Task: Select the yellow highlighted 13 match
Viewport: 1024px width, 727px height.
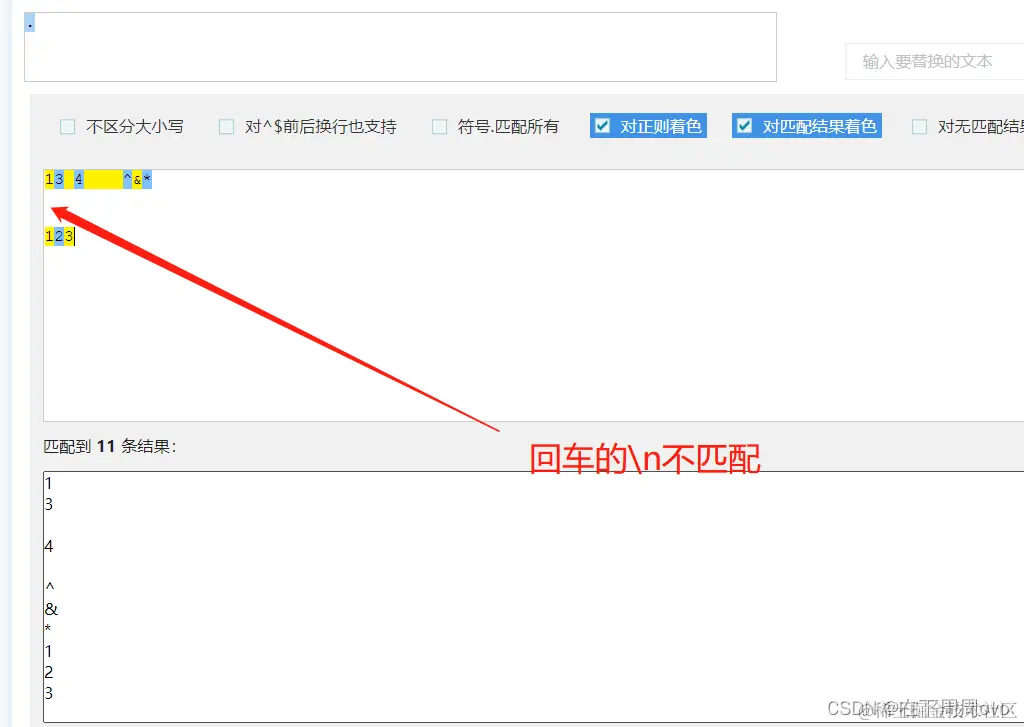Action: (x=52, y=179)
